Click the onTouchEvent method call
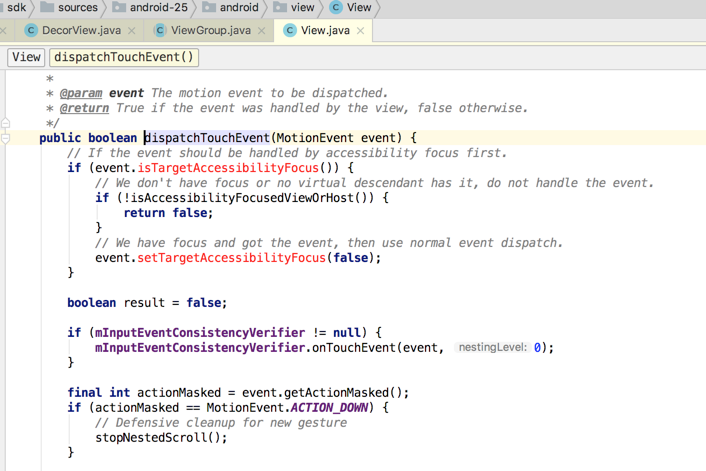Image resolution: width=706 pixels, height=471 pixels. [353, 348]
